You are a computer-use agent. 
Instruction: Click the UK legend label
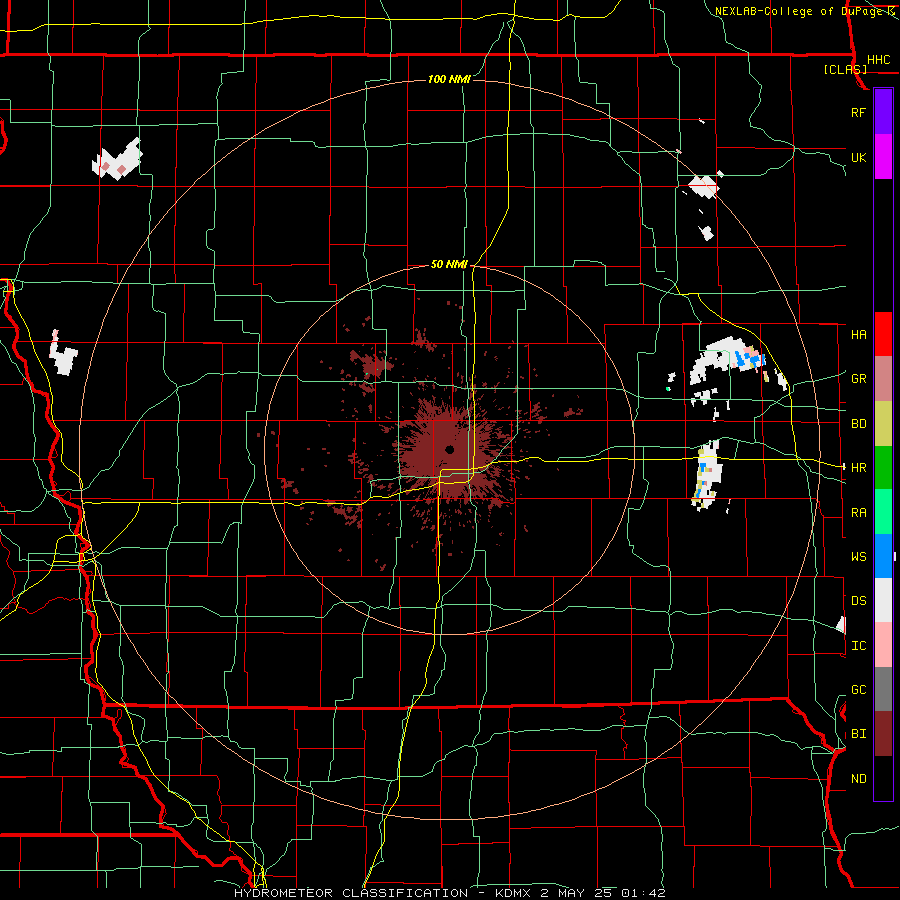(859, 157)
